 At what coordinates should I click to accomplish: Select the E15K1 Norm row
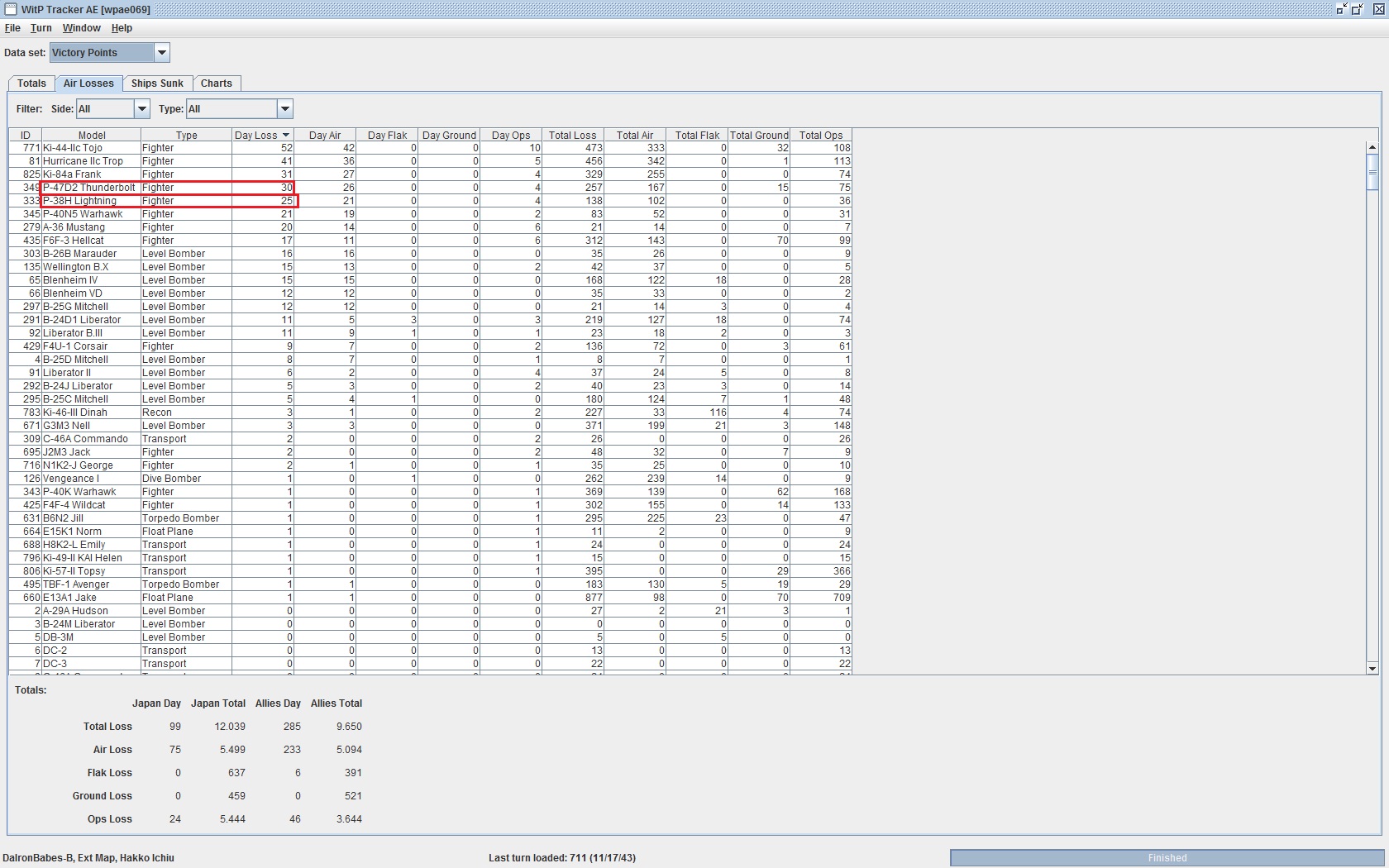(430, 532)
